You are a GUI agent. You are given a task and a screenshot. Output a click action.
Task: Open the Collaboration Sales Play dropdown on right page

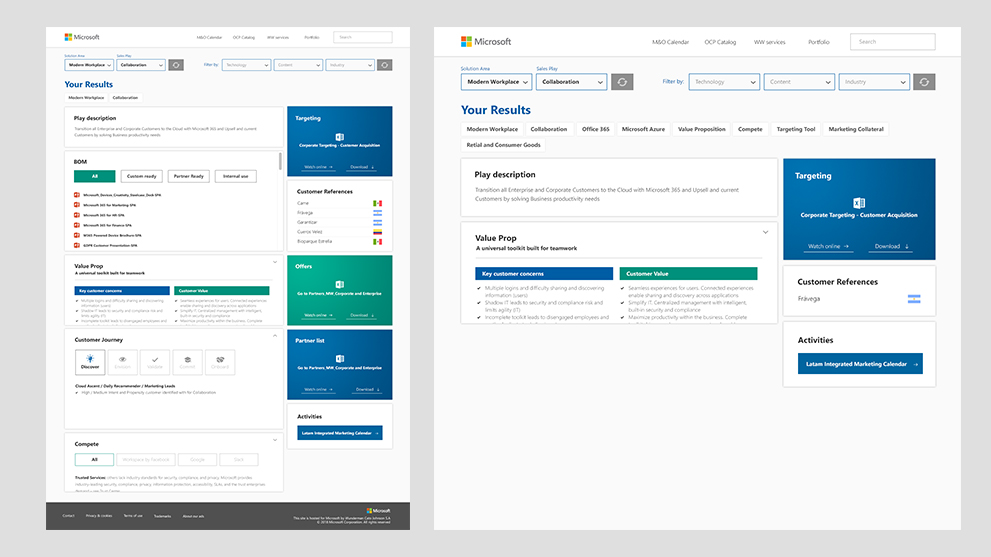pos(571,82)
